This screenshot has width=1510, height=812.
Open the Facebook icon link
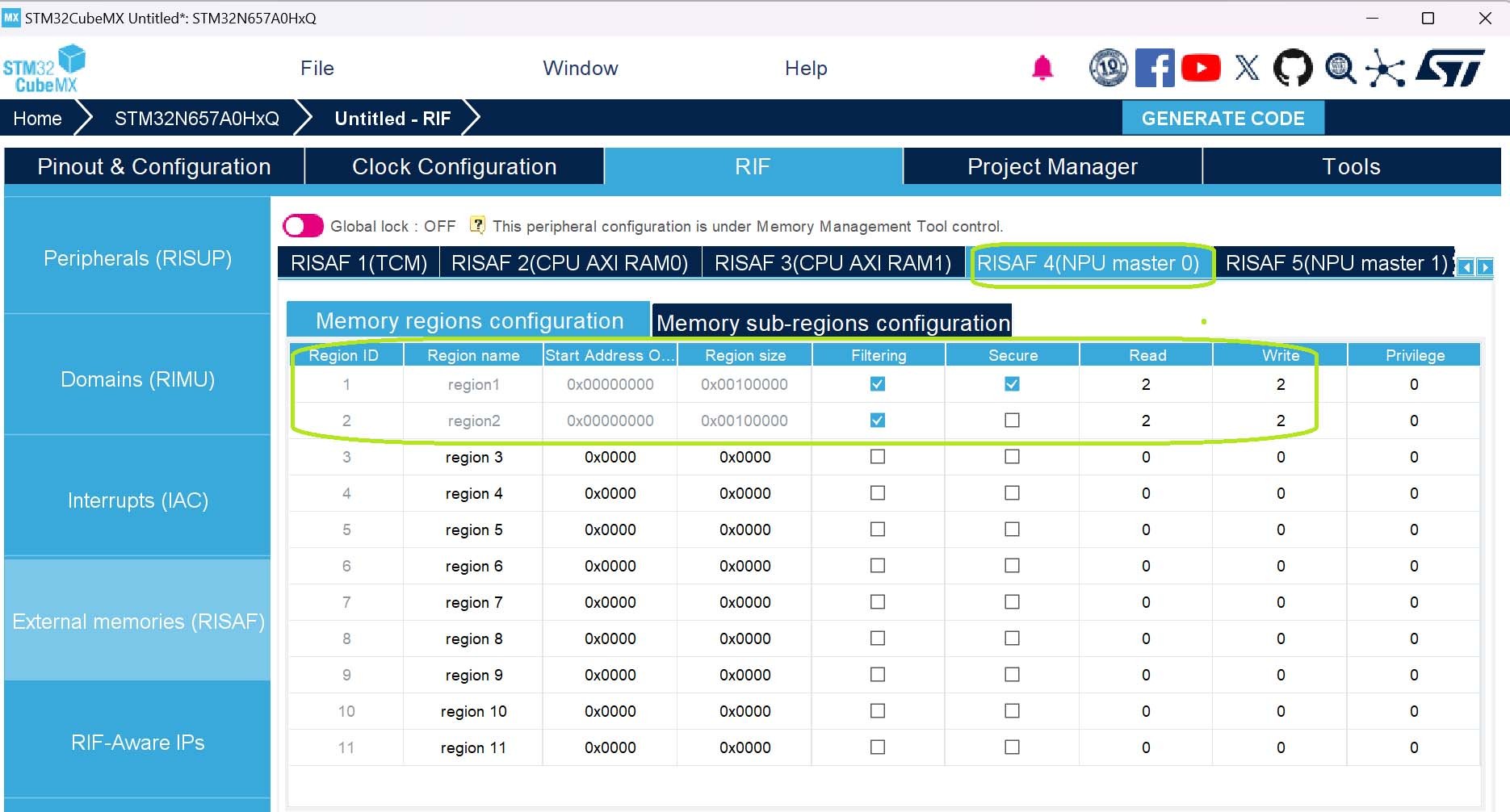tap(1155, 68)
